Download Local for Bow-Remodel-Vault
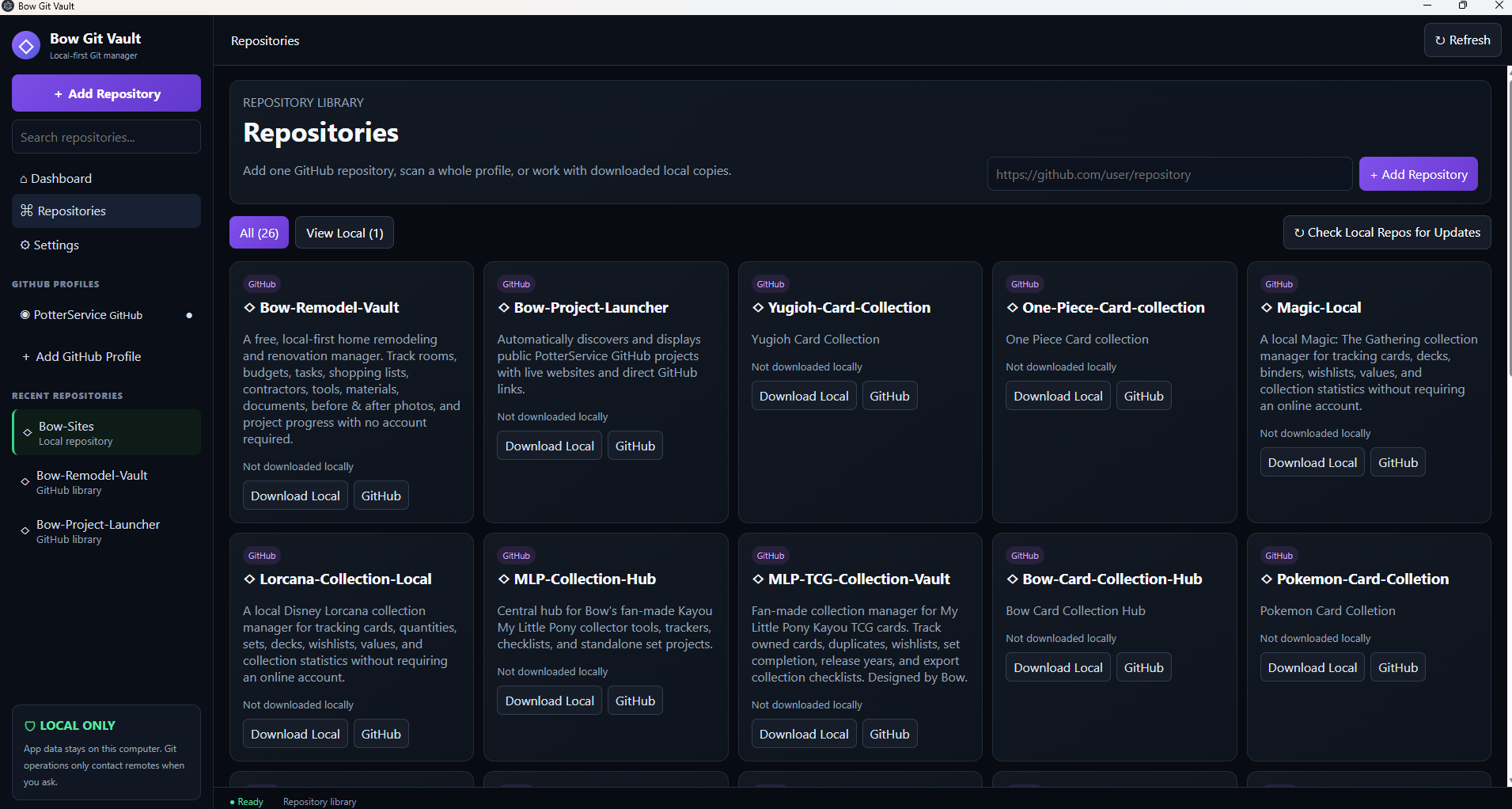Image resolution: width=1512 pixels, height=809 pixels. point(295,496)
